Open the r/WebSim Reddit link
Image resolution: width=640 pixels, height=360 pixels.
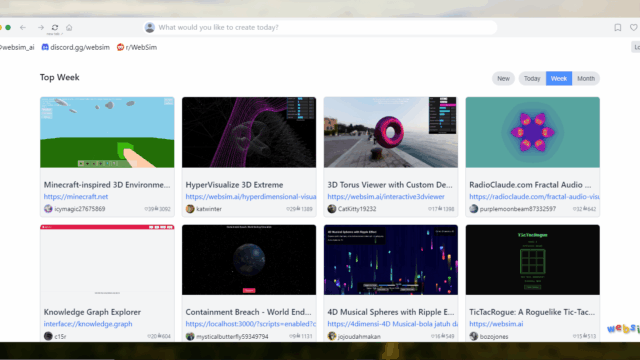[137, 47]
